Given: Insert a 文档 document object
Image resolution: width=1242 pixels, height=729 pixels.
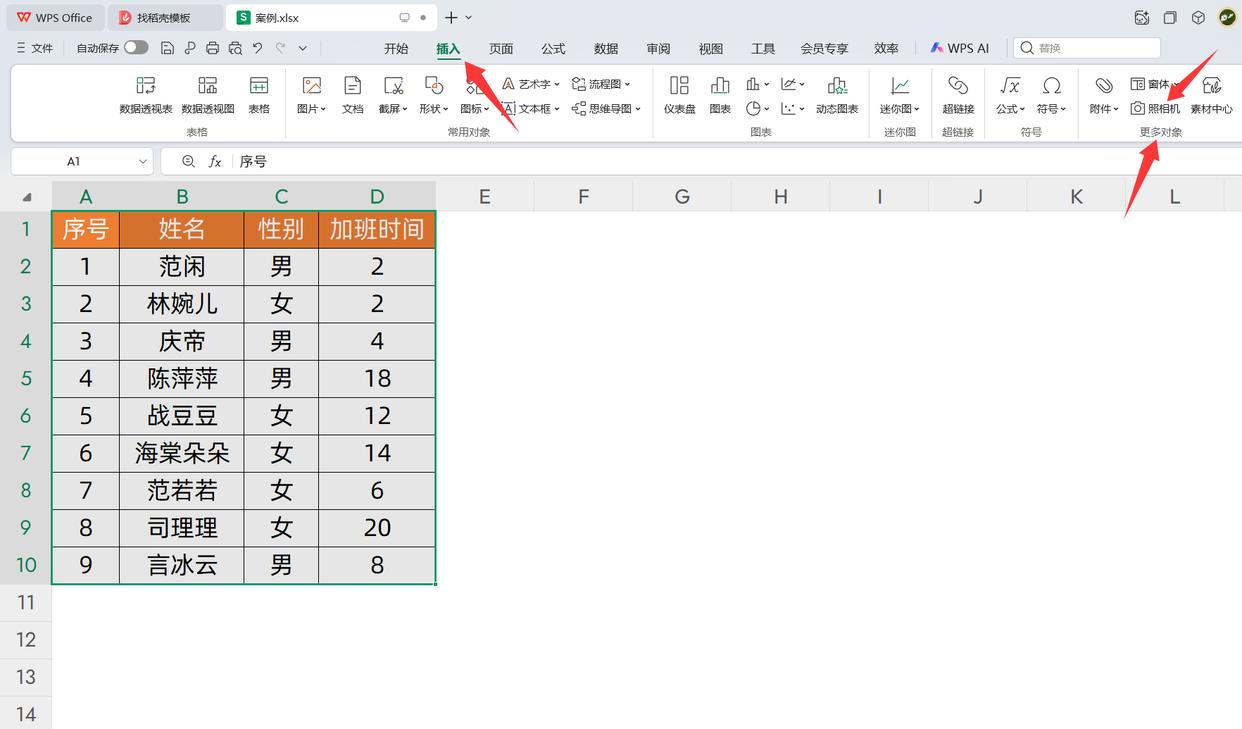Looking at the screenshot, I should 352,95.
